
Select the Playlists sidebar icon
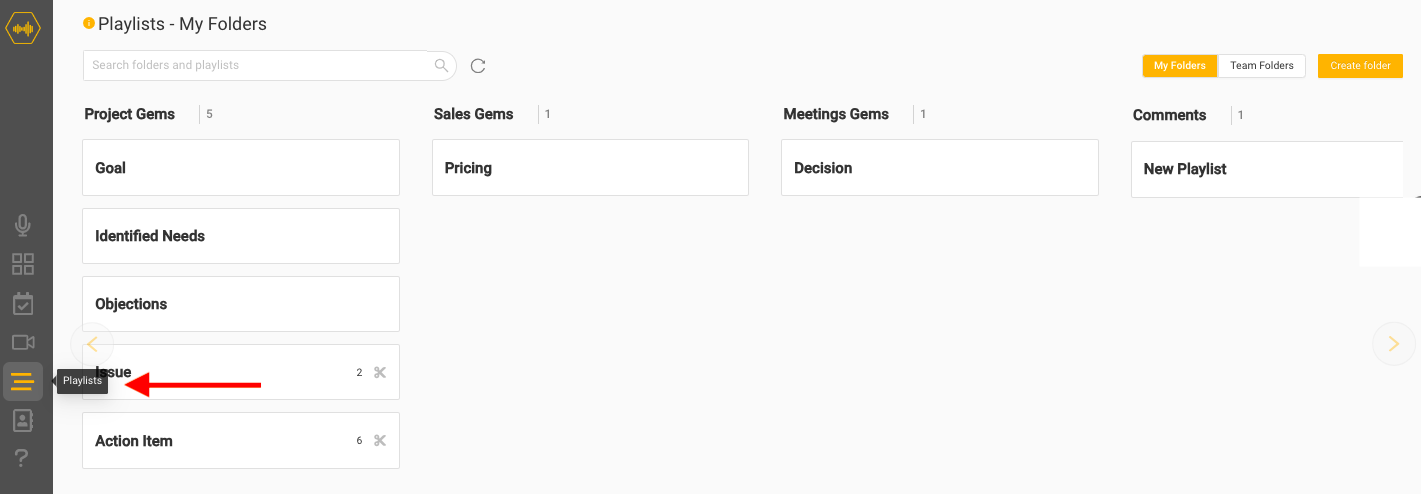point(23,381)
